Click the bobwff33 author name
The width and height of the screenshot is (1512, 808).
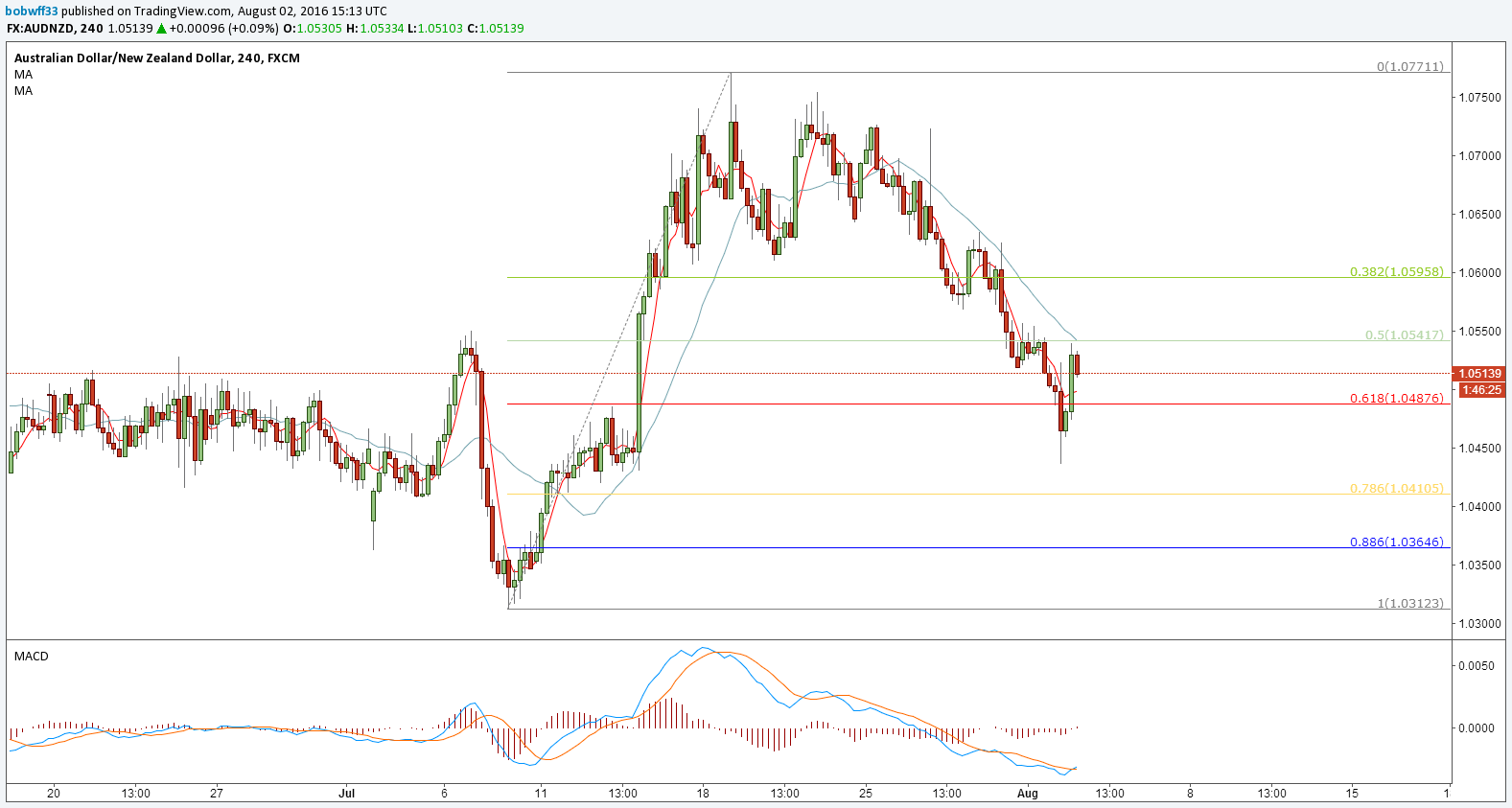[33, 12]
